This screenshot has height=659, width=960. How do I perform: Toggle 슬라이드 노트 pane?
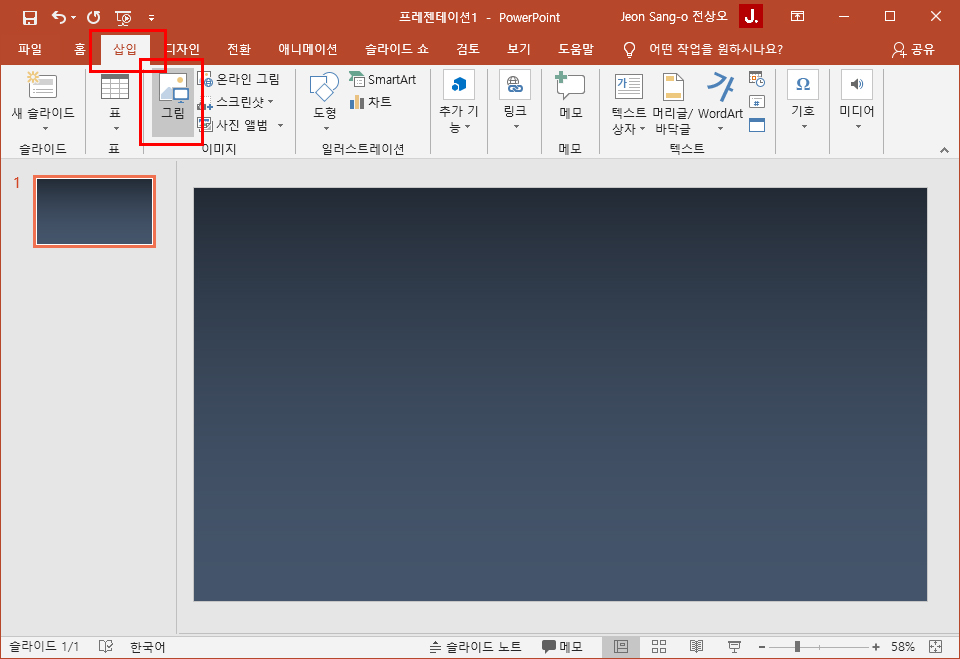click(x=476, y=647)
